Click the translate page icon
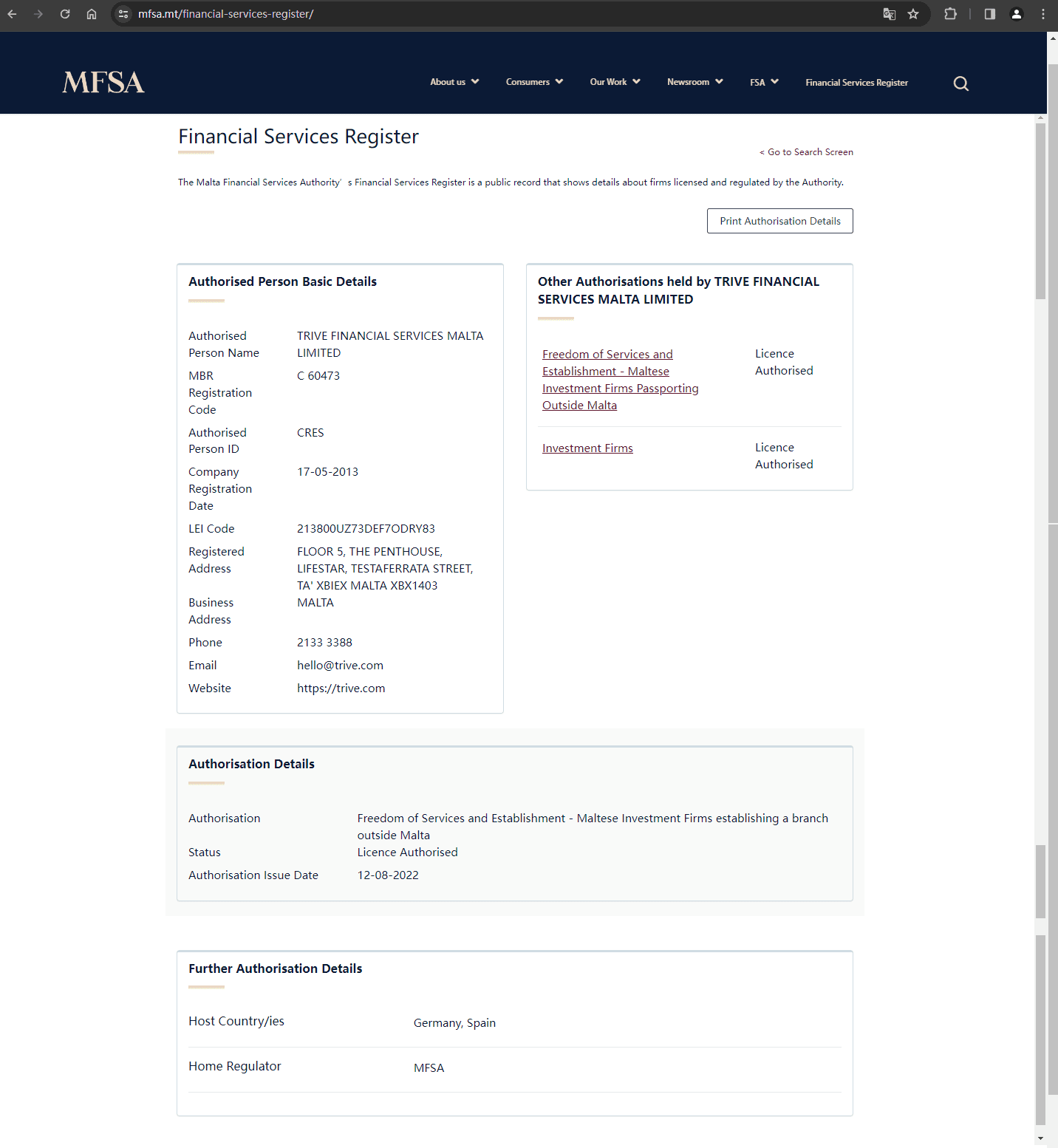This screenshot has height=1148, width=1058. (890, 14)
